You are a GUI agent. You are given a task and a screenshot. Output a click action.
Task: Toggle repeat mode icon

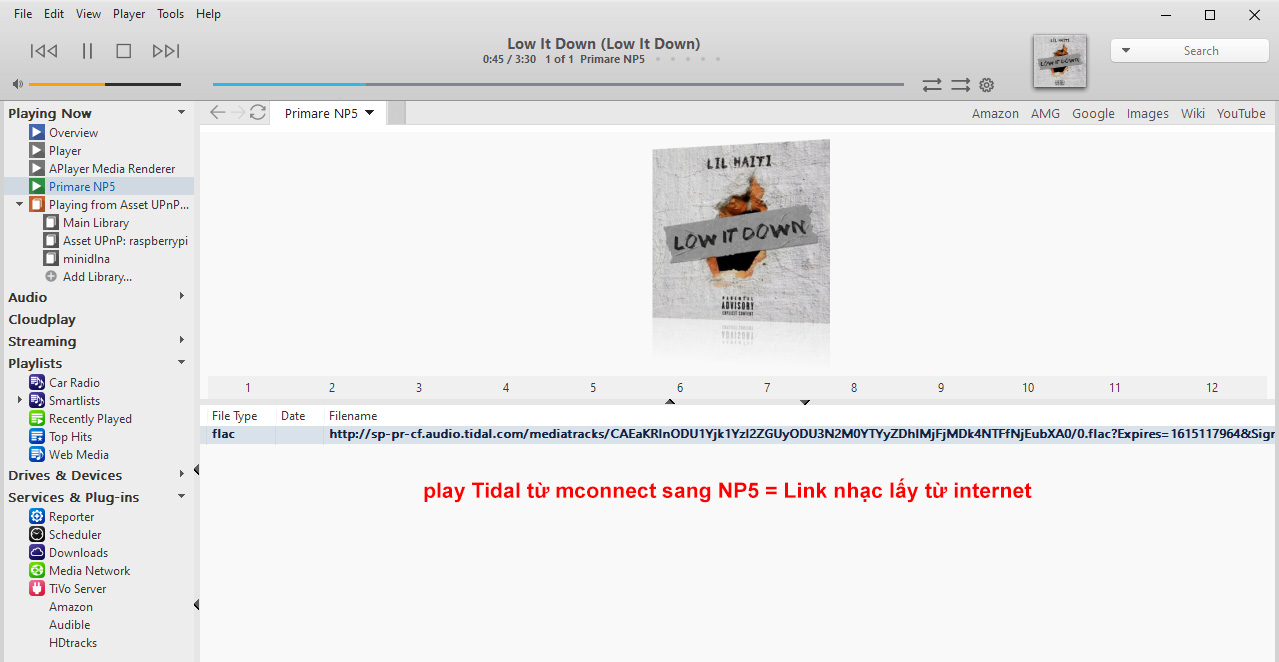[932, 85]
